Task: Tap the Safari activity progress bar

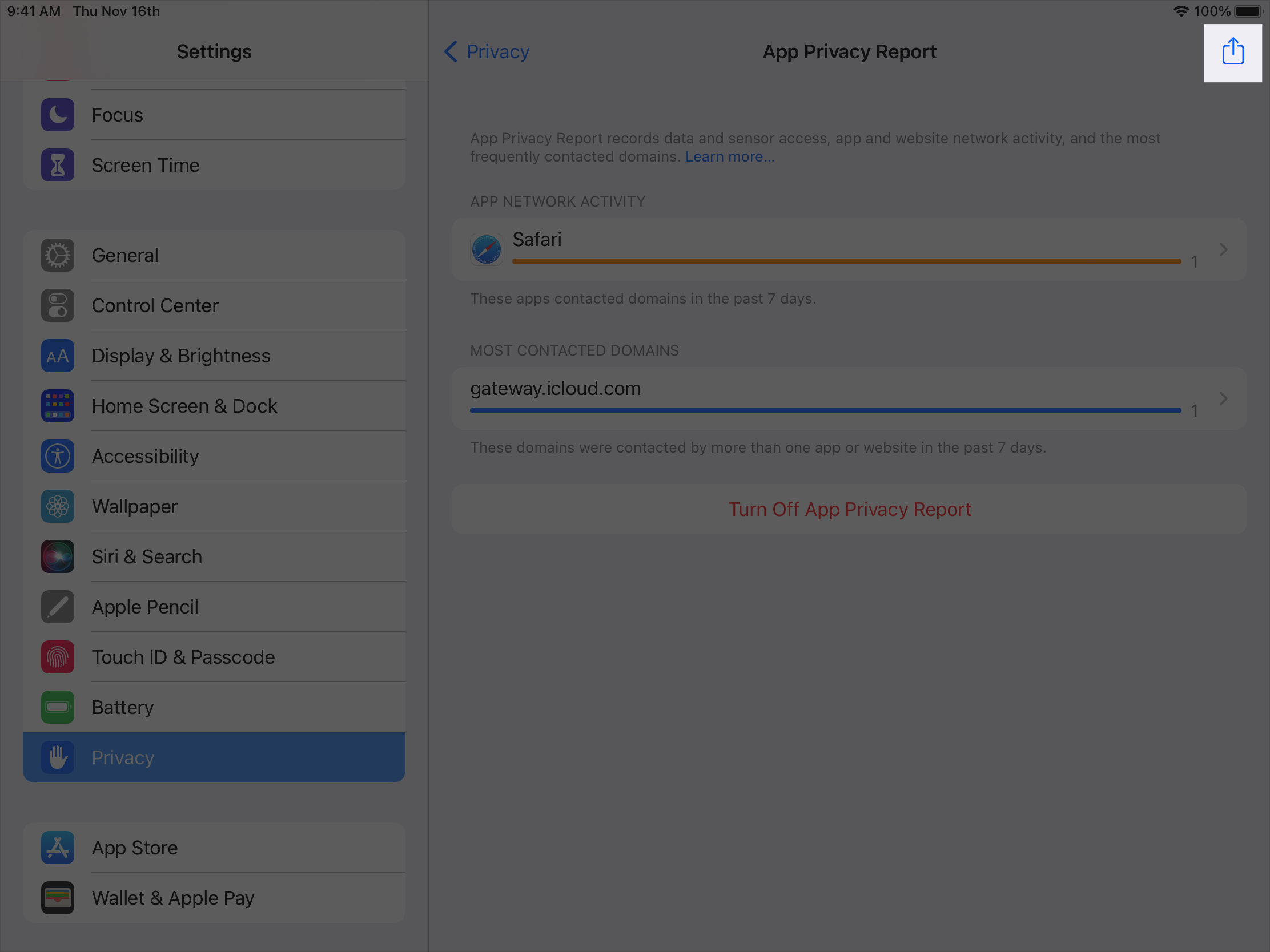Action: (x=844, y=261)
